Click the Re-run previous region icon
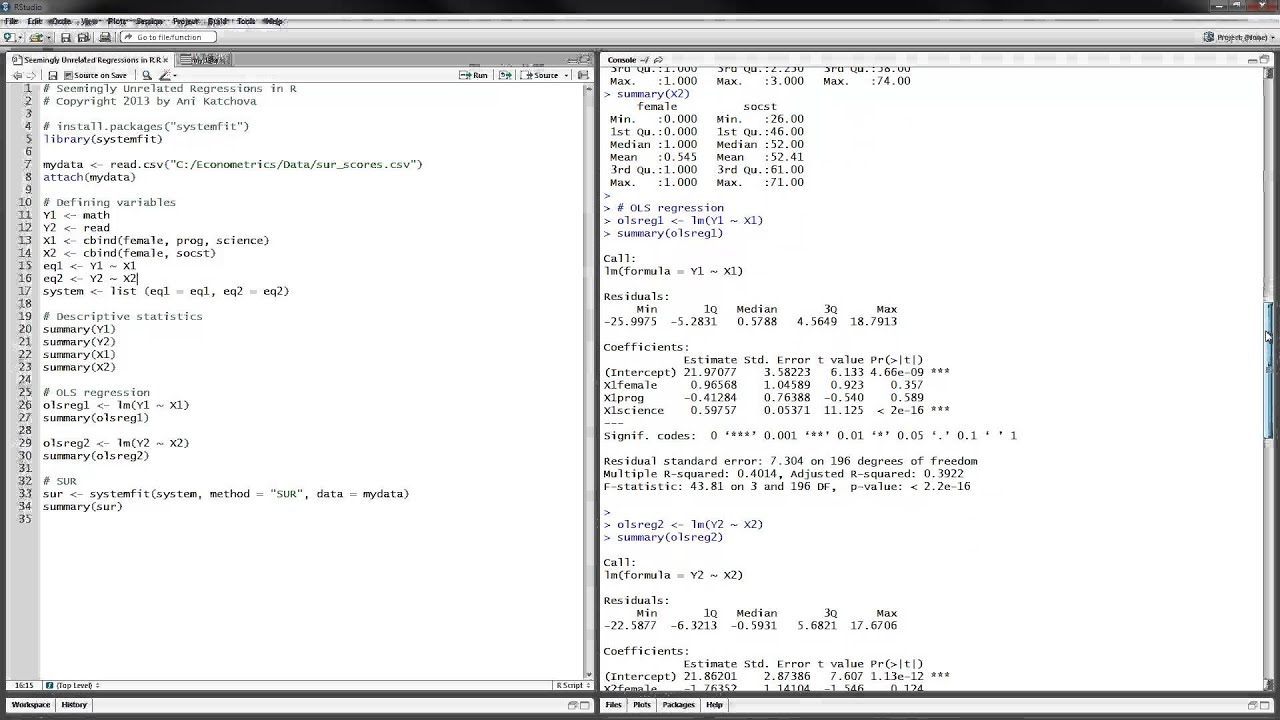The height and width of the screenshot is (720, 1280). coord(505,75)
